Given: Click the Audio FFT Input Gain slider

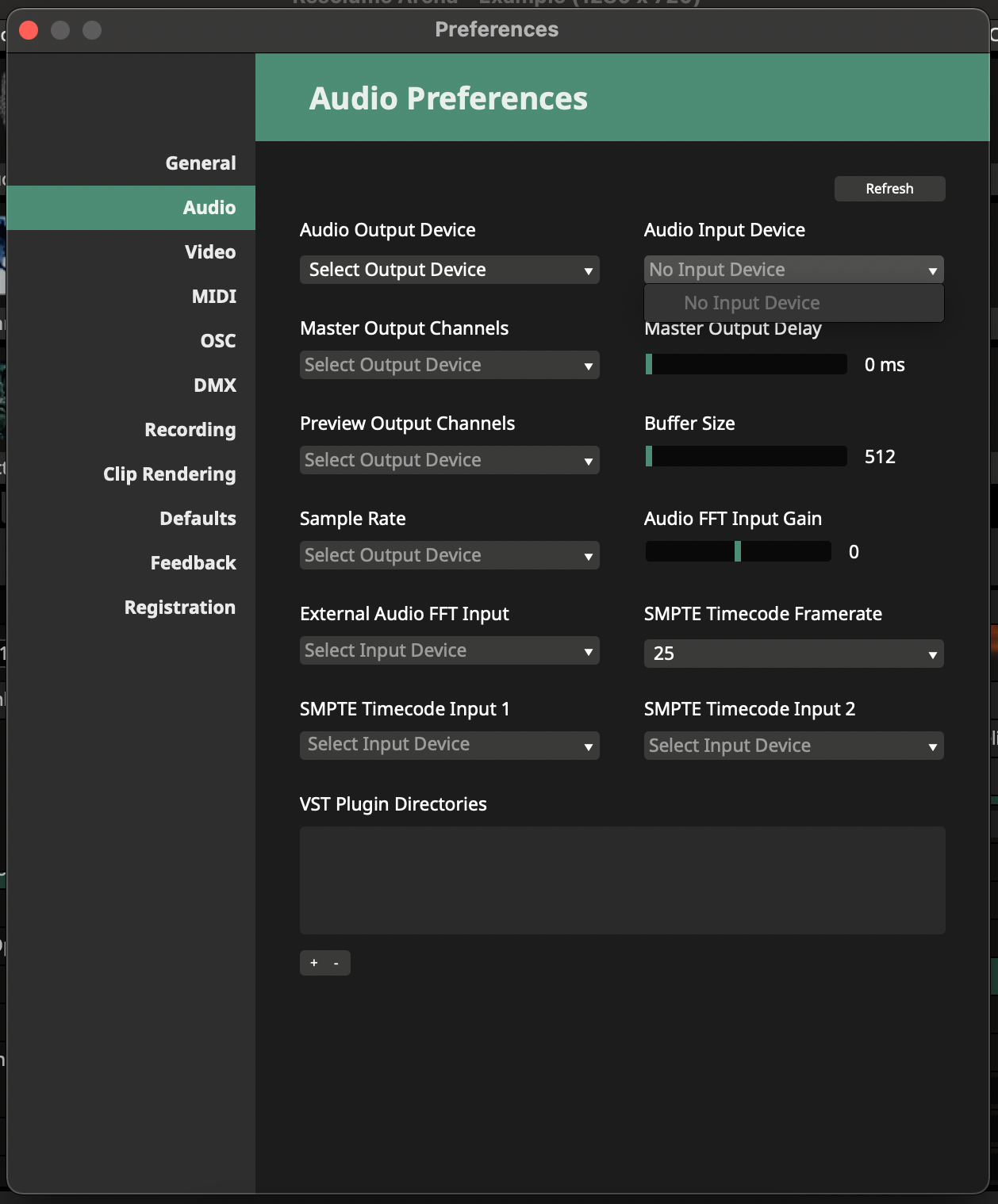Looking at the screenshot, I should (x=738, y=551).
